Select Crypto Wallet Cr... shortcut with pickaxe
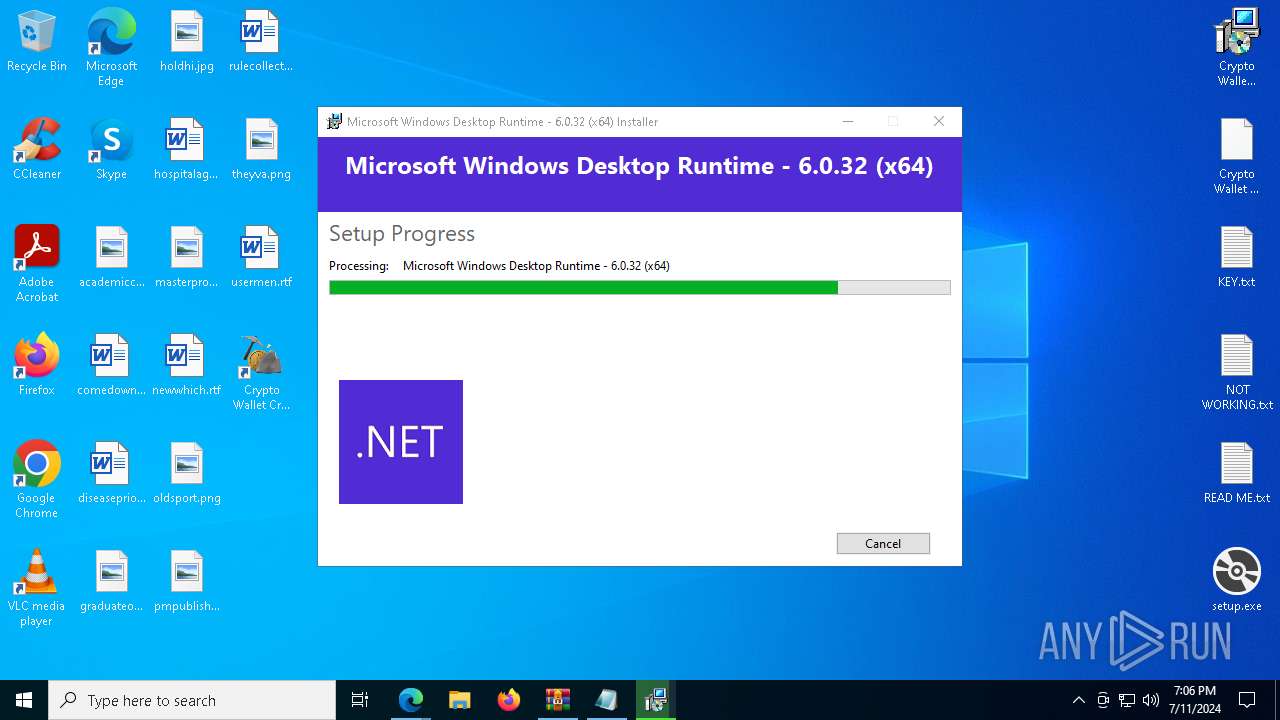The width and height of the screenshot is (1280, 720). [x=261, y=372]
